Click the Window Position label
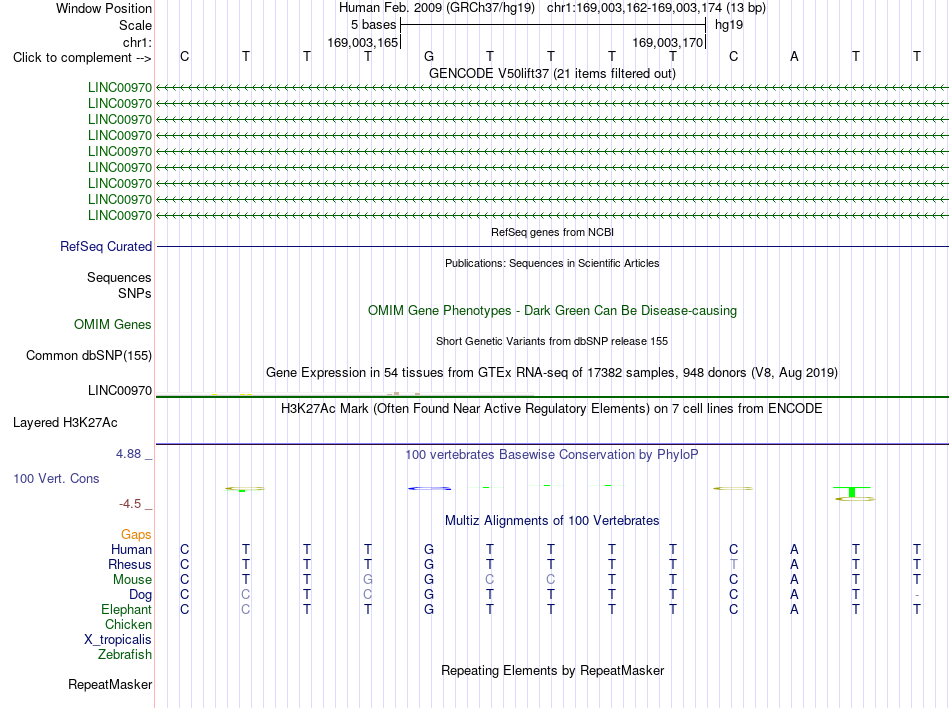The height and width of the screenshot is (708, 950). point(104,8)
